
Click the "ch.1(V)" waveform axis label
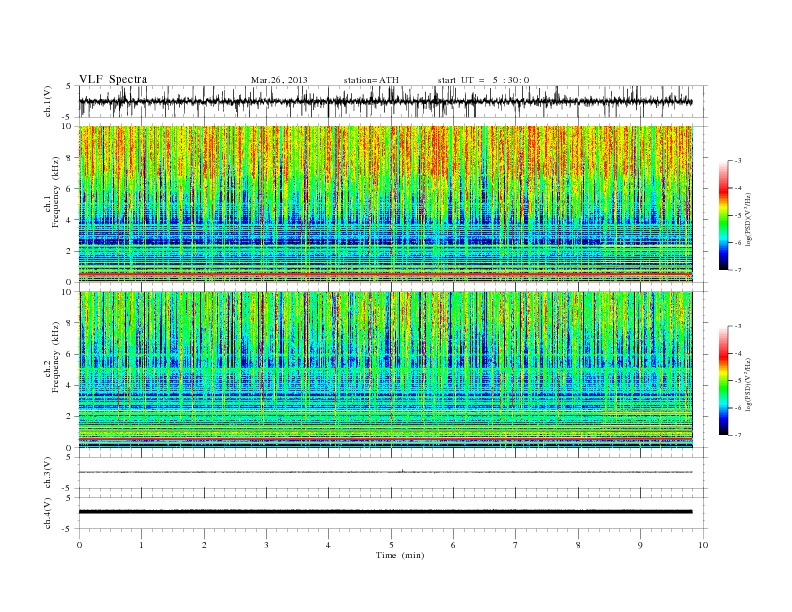48,101
